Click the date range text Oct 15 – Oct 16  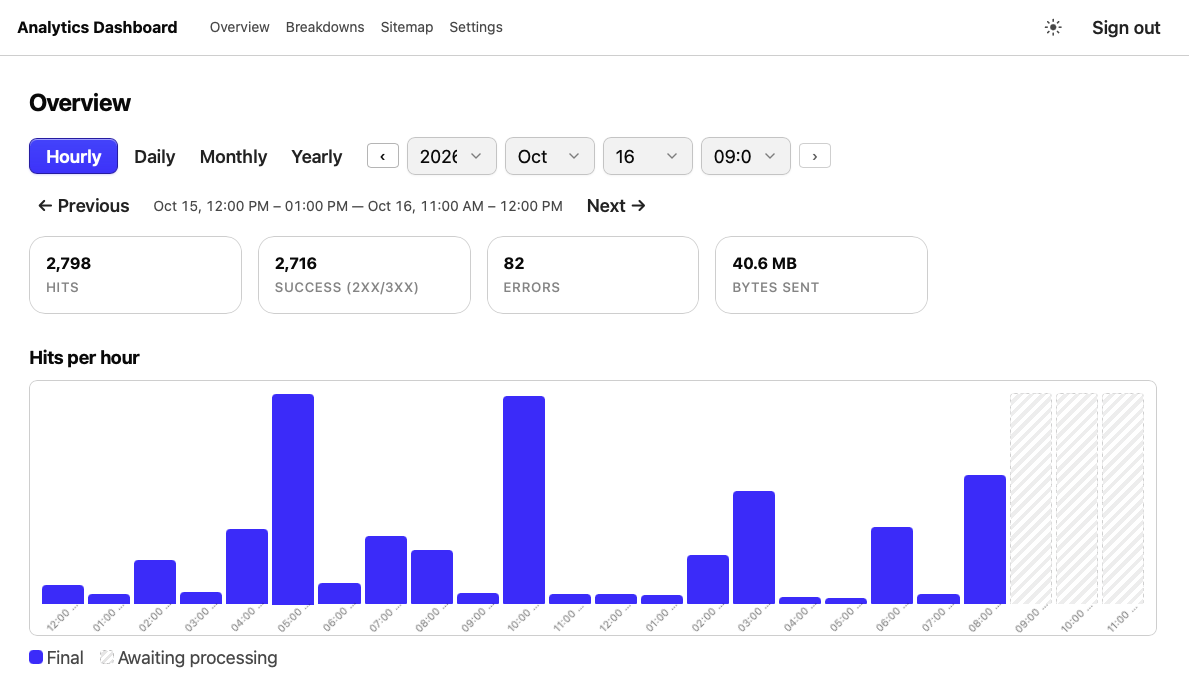pos(358,206)
